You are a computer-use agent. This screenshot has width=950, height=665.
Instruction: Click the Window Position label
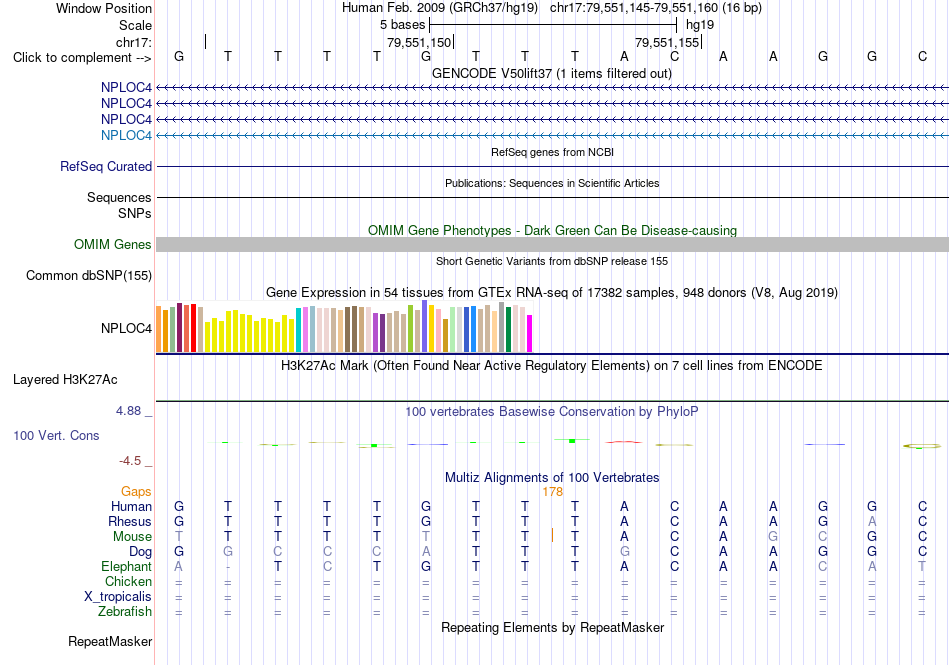point(104,8)
